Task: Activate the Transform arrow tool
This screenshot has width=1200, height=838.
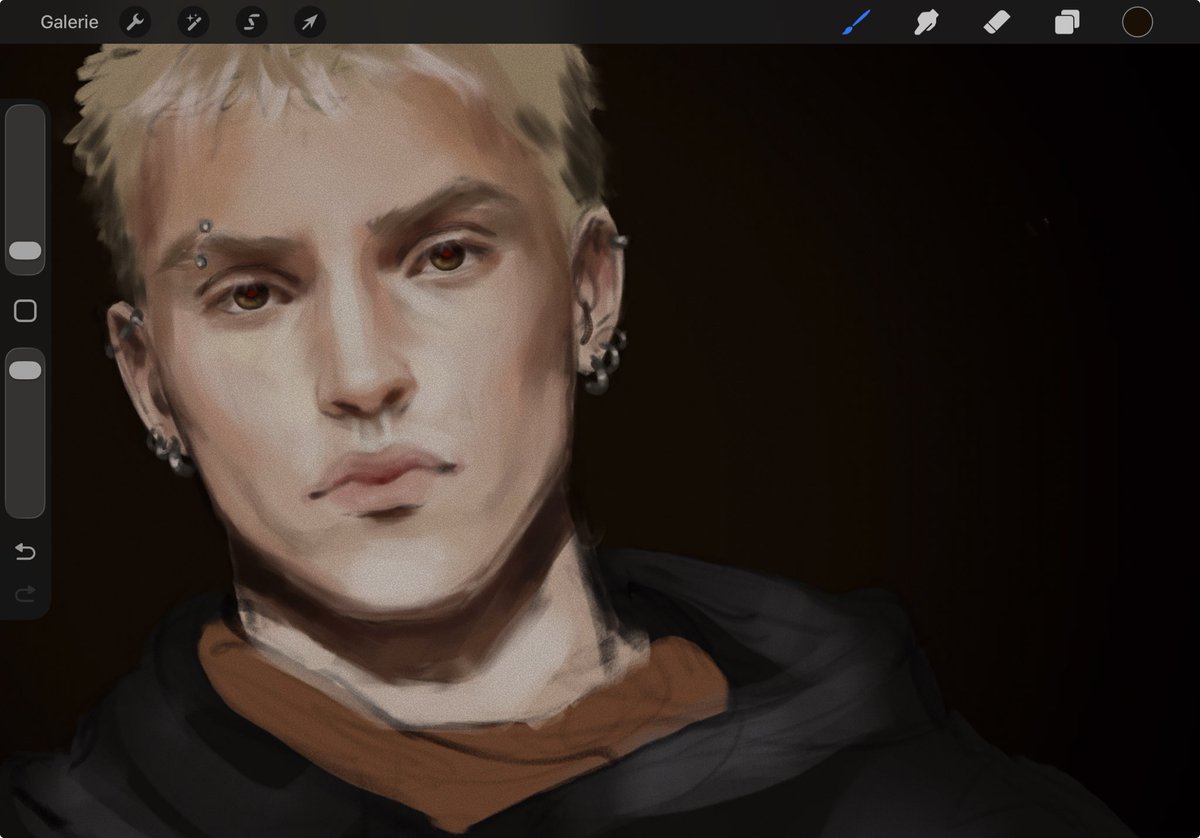Action: (310, 22)
